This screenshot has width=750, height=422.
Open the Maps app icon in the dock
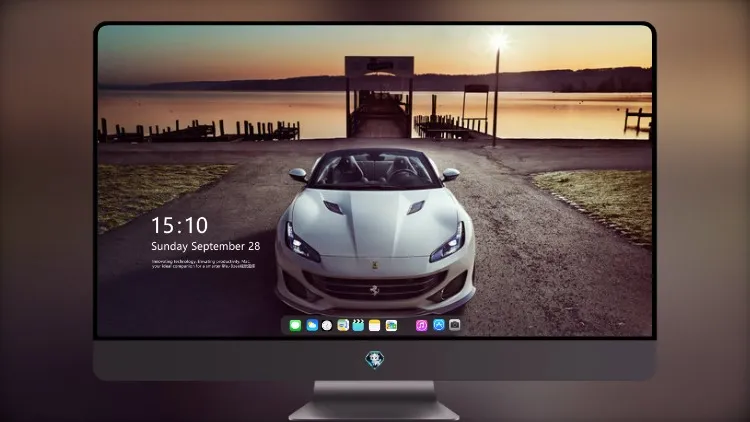tap(391, 325)
